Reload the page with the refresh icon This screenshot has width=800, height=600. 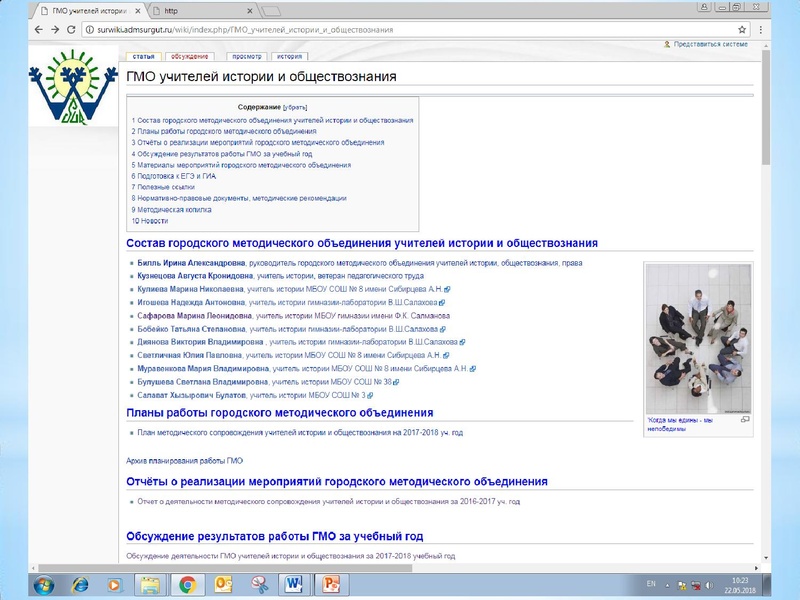coord(72,30)
